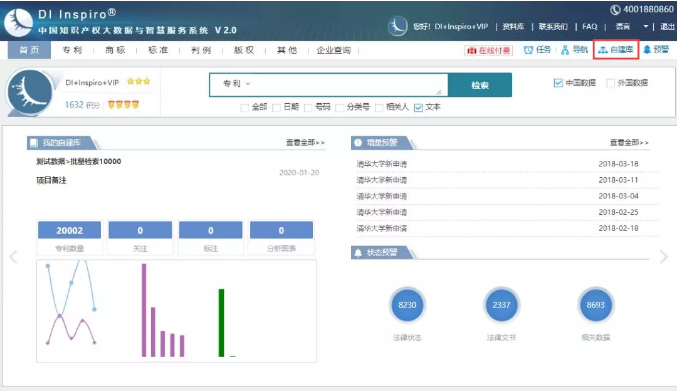Click 查看全部 in 增量预警 panel
This screenshot has width=677, height=391.
629,142
